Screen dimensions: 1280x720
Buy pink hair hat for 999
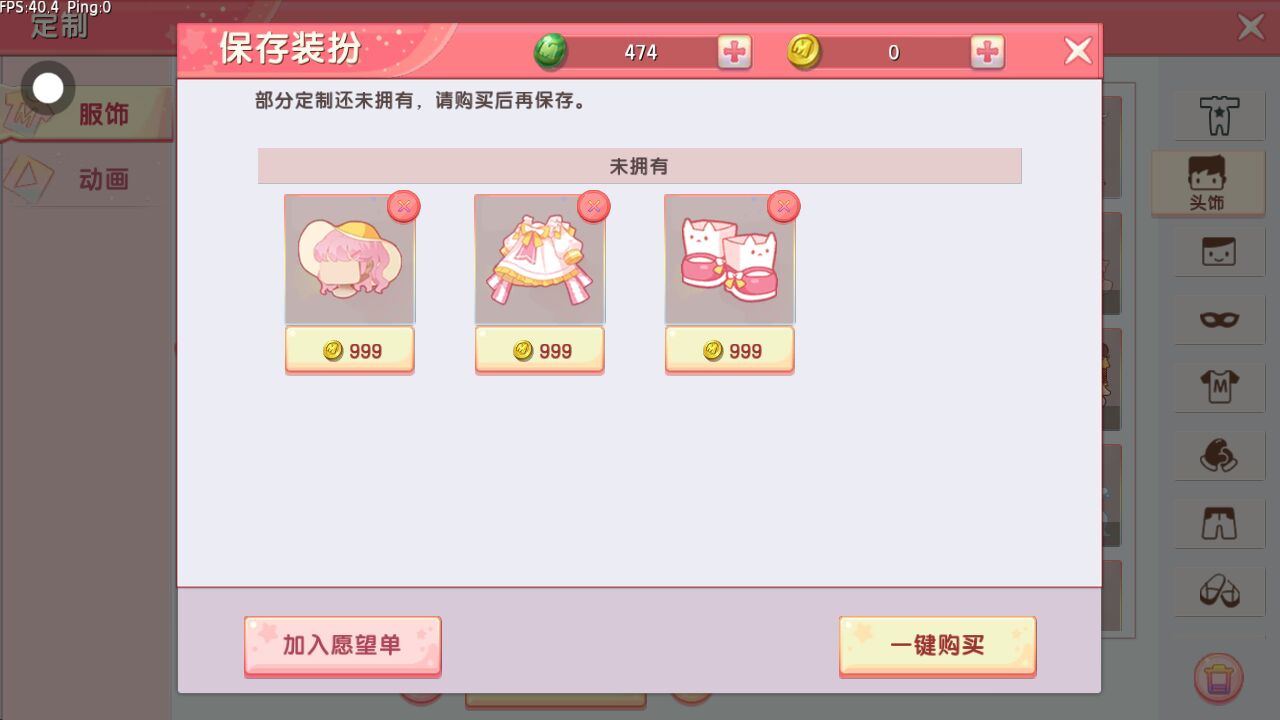[350, 350]
